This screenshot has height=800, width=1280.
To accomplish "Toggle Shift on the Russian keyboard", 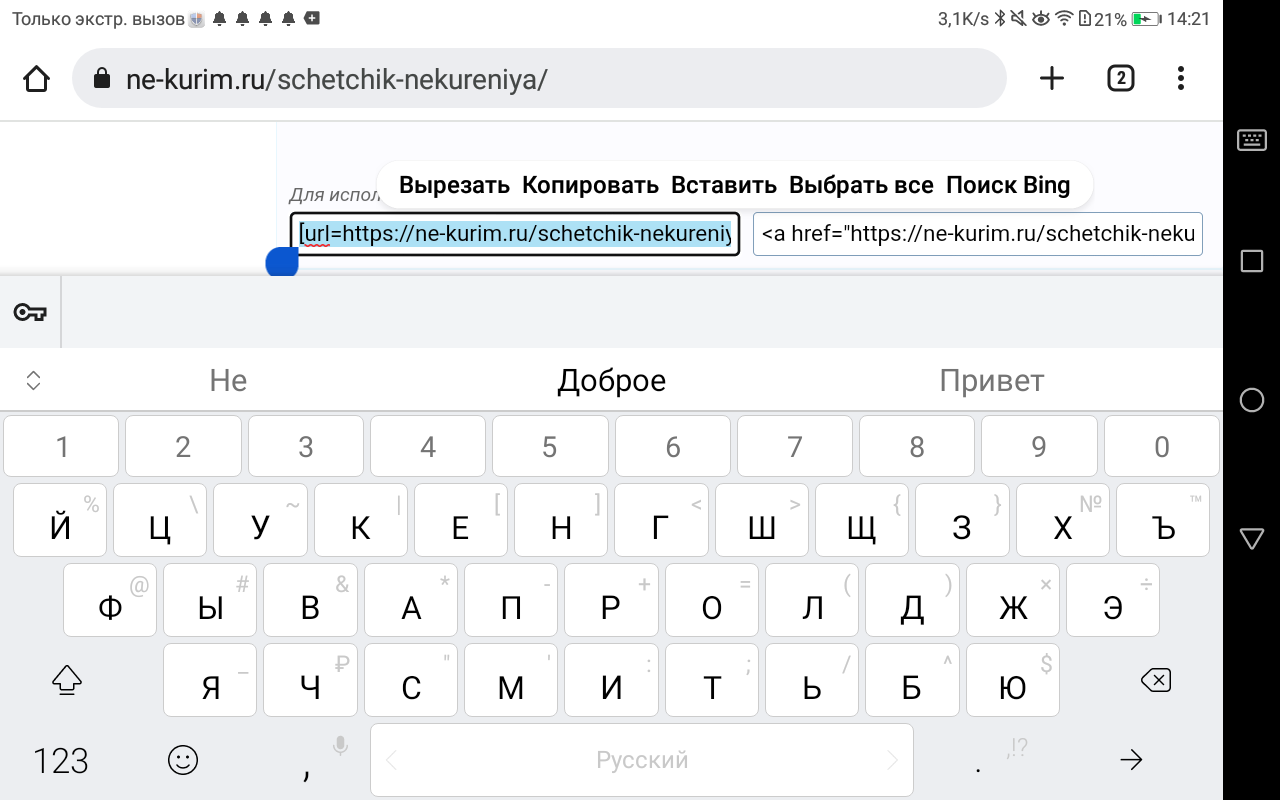I will (66, 680).
